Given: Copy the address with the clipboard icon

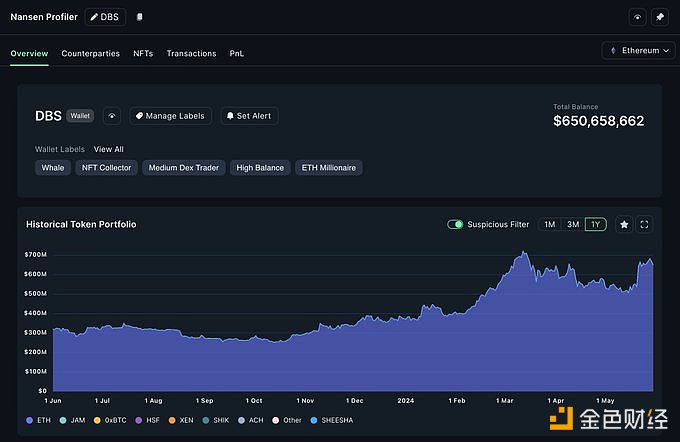Looking at the screenshot, I should click(x=139, y=17).
